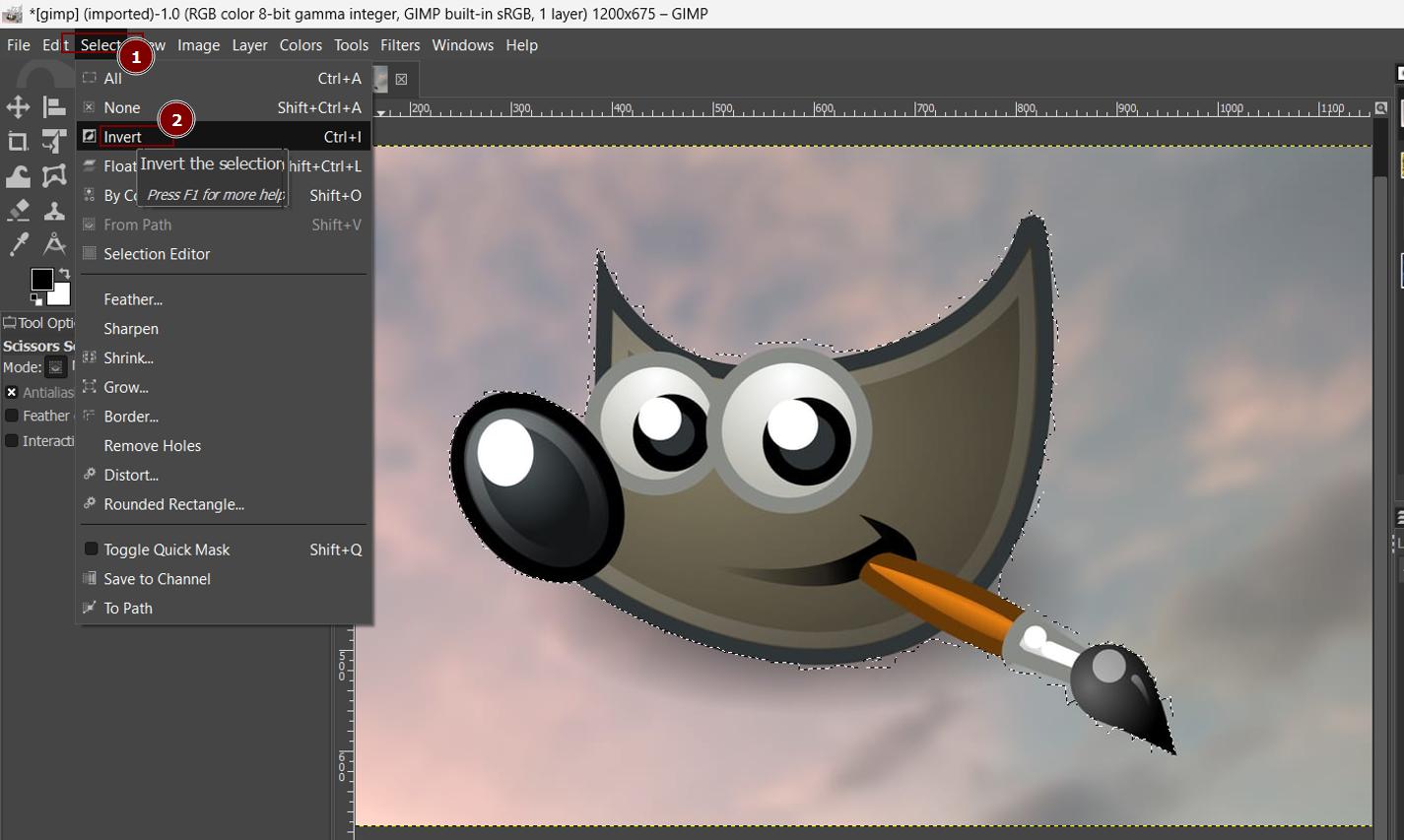Choose Remove Holes from the menu
The height and width of the screenshot is (840, 1404).
pyautogui.click(x=224, y=446)
